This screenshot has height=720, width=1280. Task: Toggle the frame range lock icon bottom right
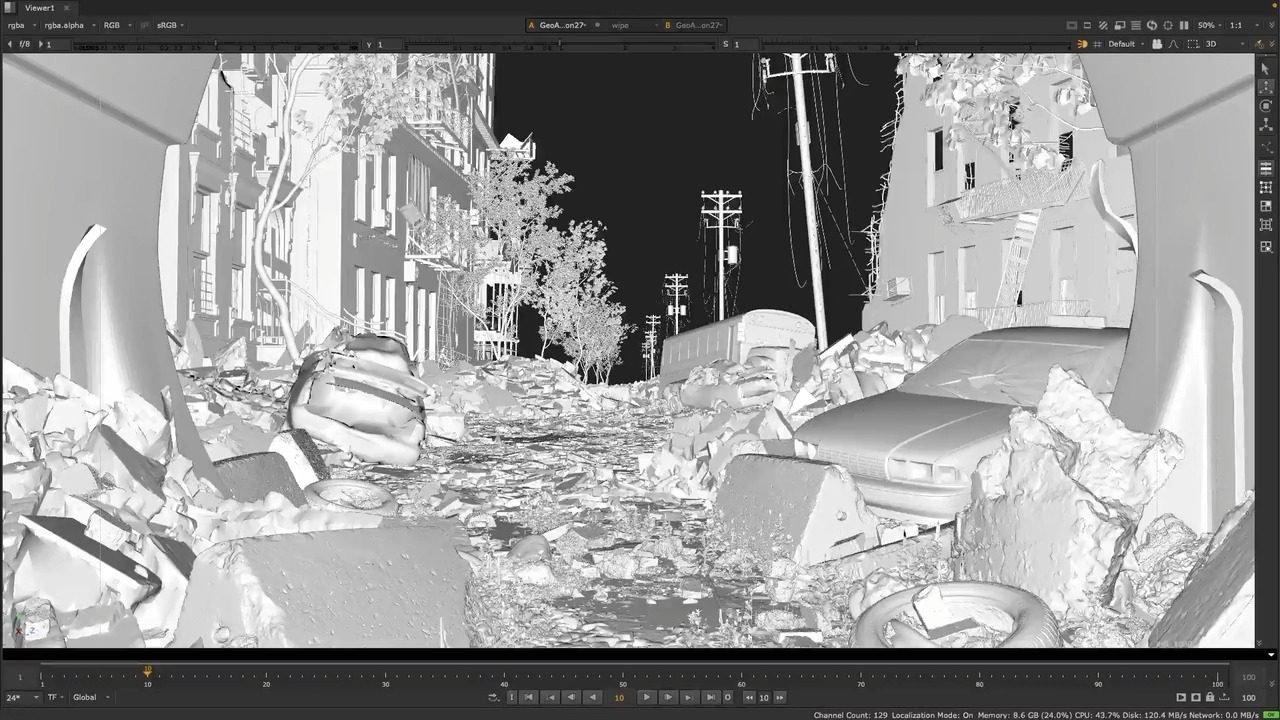[1210, 697]
